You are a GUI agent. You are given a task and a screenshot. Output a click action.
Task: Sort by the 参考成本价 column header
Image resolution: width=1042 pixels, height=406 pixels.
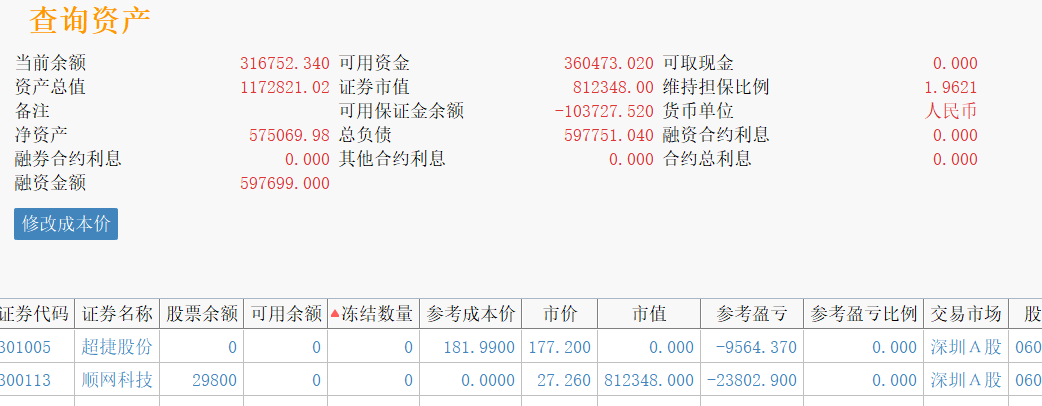(470, 314)
